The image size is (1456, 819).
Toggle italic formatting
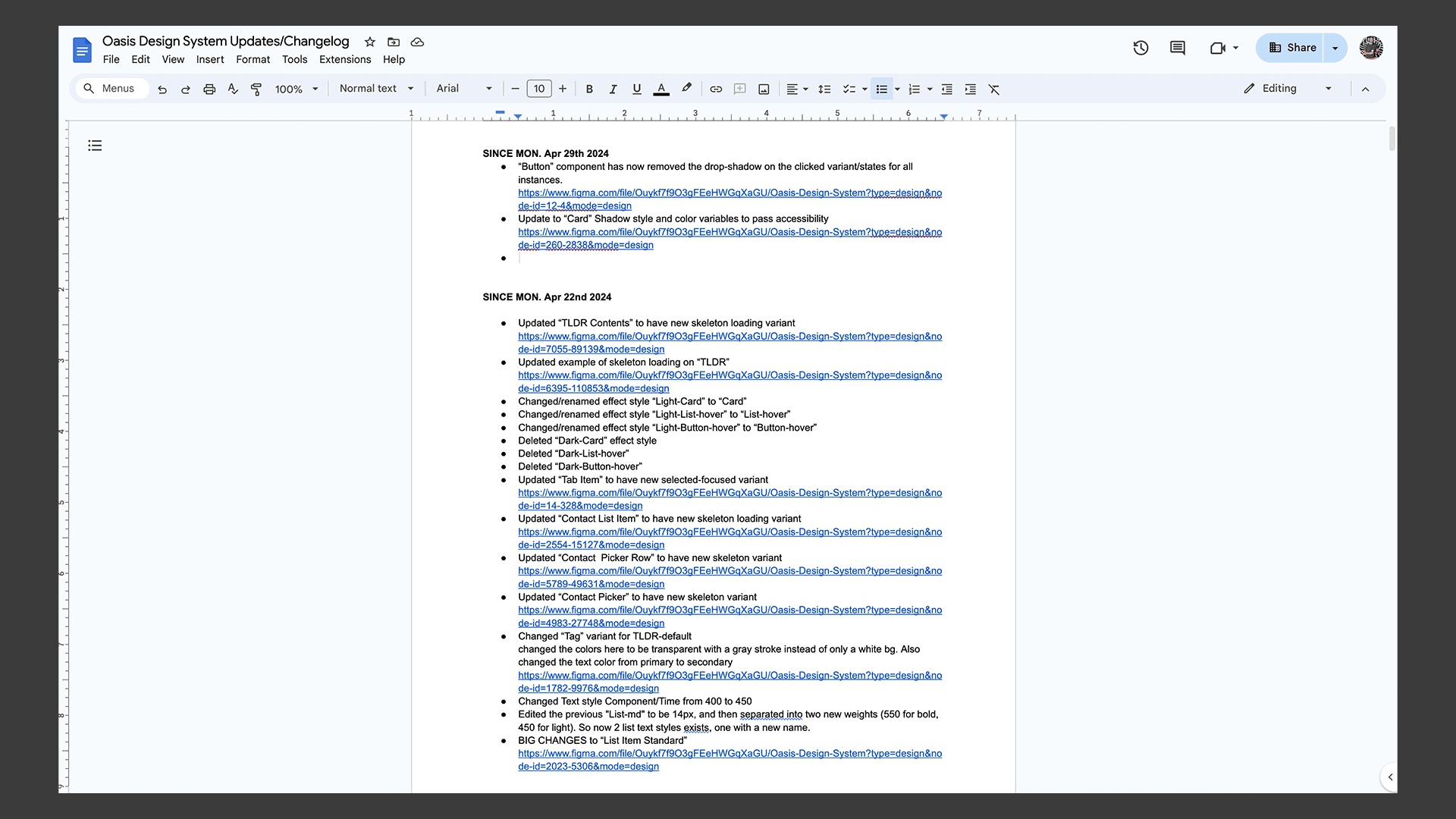click(x=613, y=89)
